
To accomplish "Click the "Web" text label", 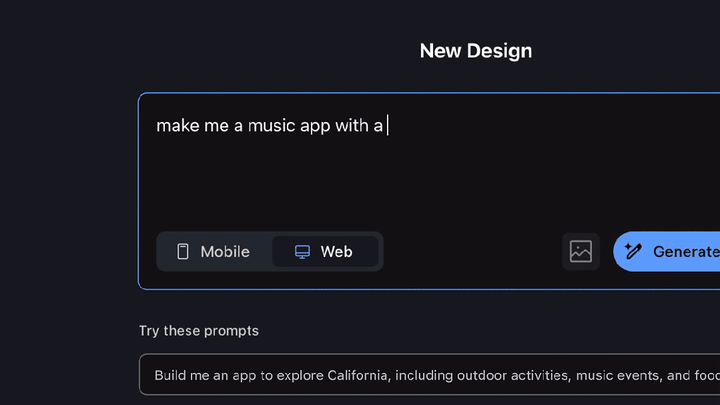I will [337, 252].
